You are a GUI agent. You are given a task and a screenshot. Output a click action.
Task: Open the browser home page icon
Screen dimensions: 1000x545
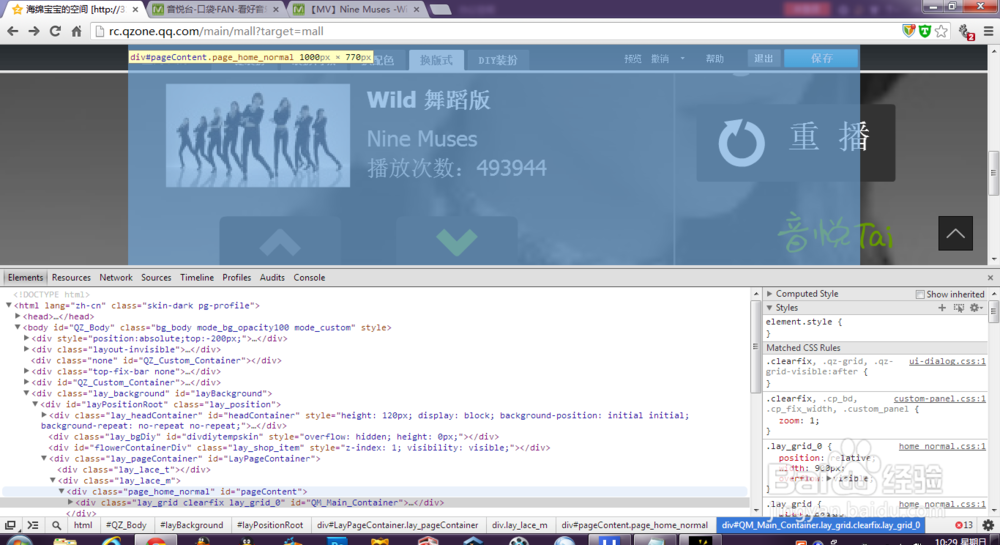[x=77, y=31]
